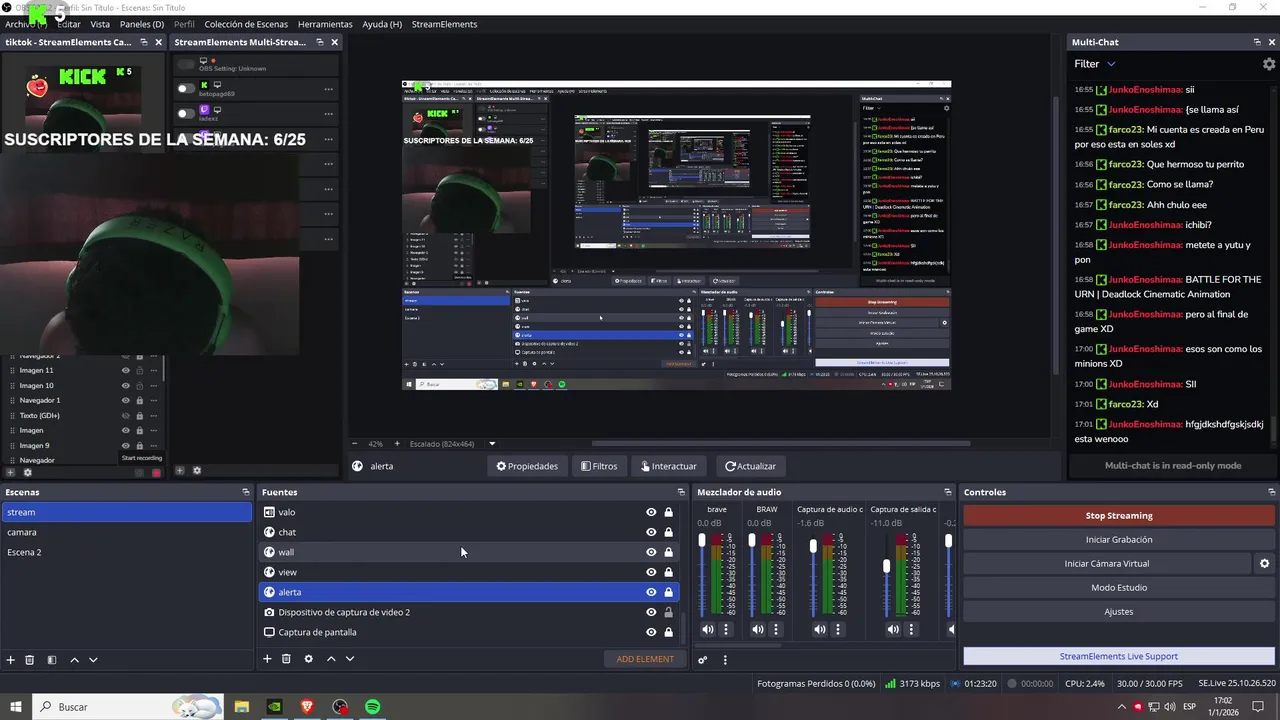The width and height of the screenshot is (1280, 720).
Task: Open Ajustes settings button
Action: [x=1119, y=612]
